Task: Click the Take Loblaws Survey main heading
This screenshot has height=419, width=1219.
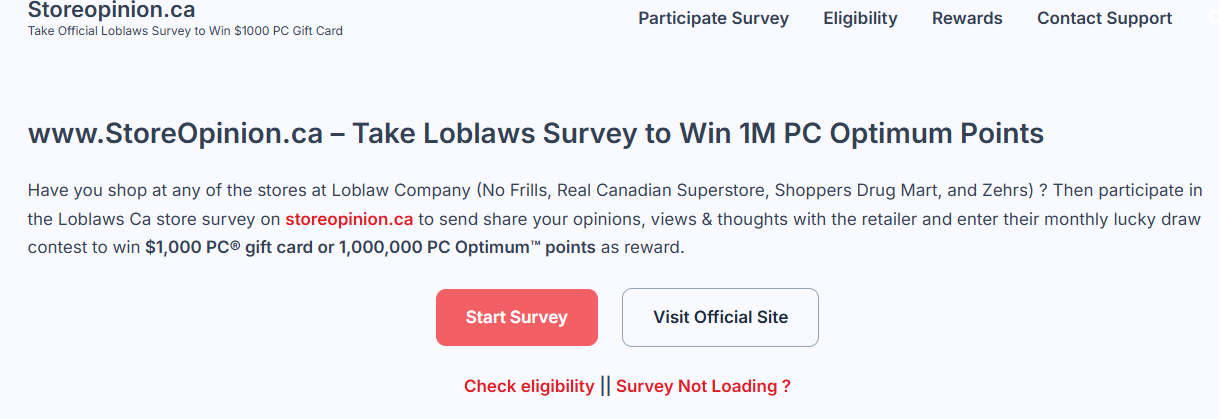Action: (x=535, y=134)
